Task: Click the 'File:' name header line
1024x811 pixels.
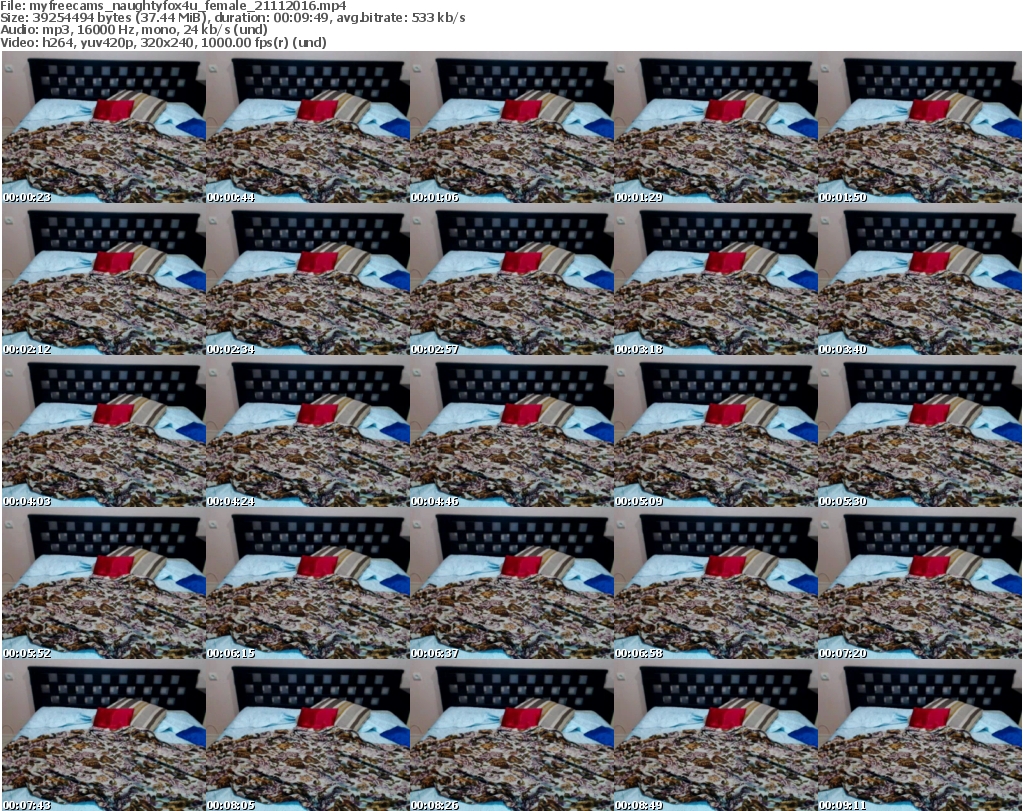Action: point(173,6)
